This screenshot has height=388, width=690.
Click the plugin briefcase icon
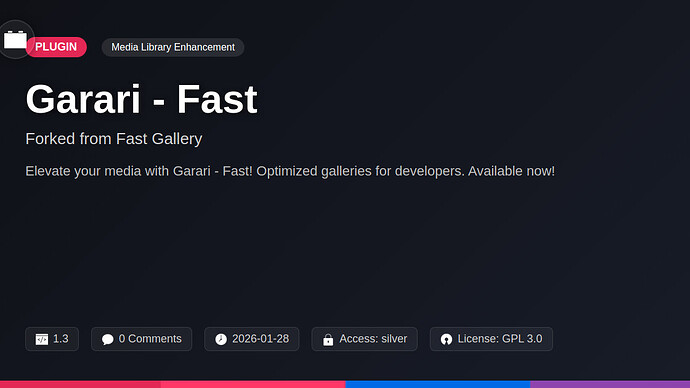15,40
